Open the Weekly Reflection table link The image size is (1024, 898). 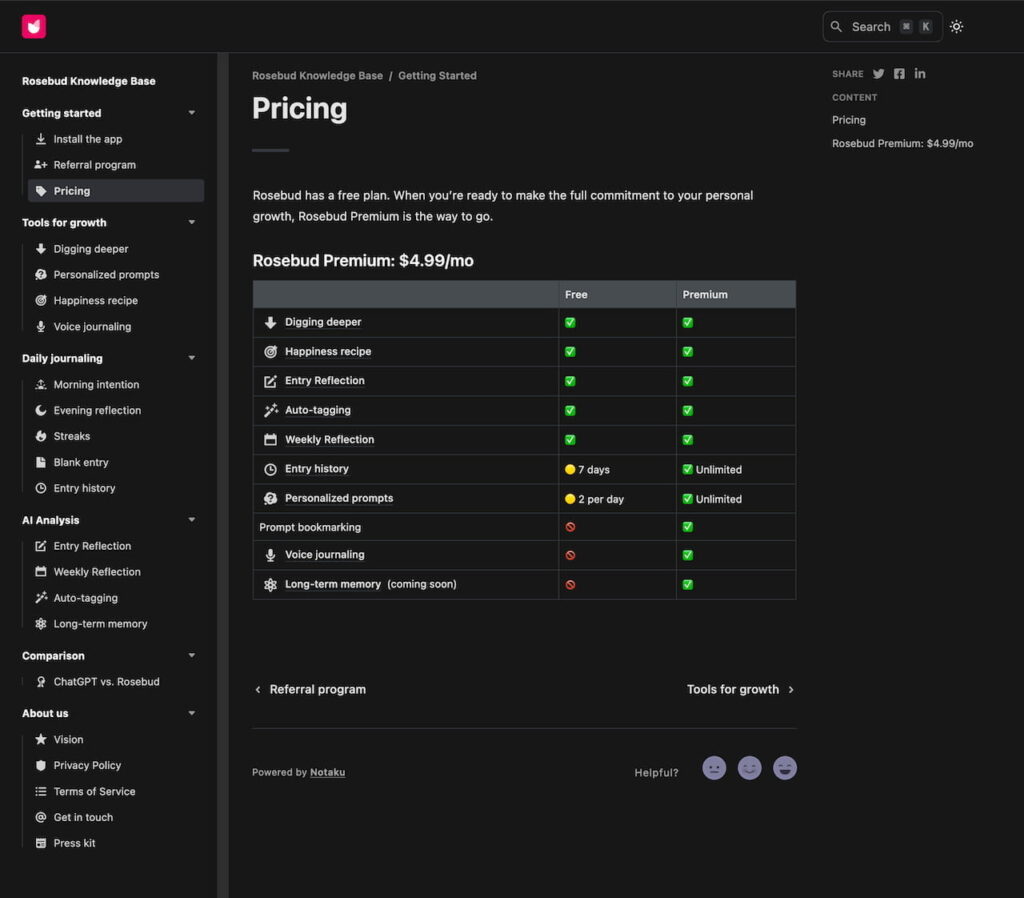coord(329,440)
